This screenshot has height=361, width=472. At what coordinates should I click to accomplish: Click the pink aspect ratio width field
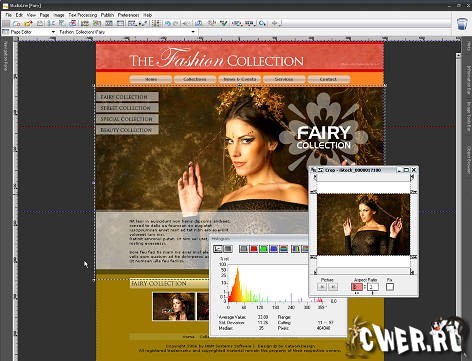coord(357,287)
